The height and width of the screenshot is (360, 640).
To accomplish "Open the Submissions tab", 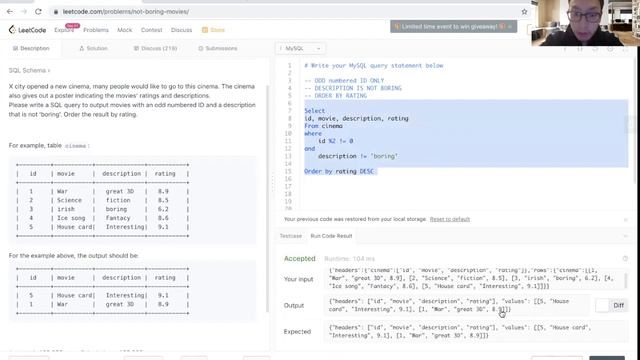I will coord(218,48).
